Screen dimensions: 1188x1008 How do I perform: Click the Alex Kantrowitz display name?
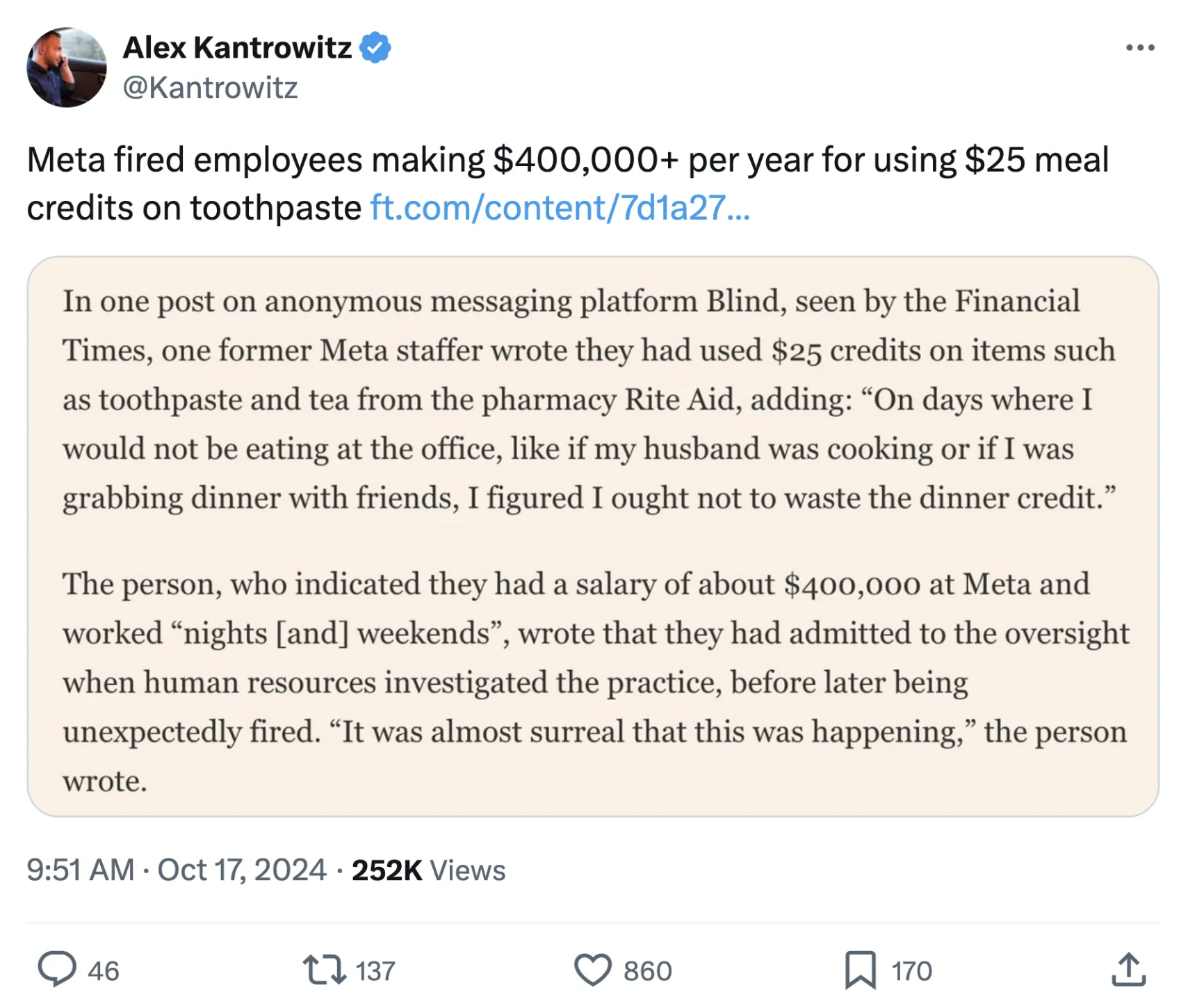(x=237, y=48)
